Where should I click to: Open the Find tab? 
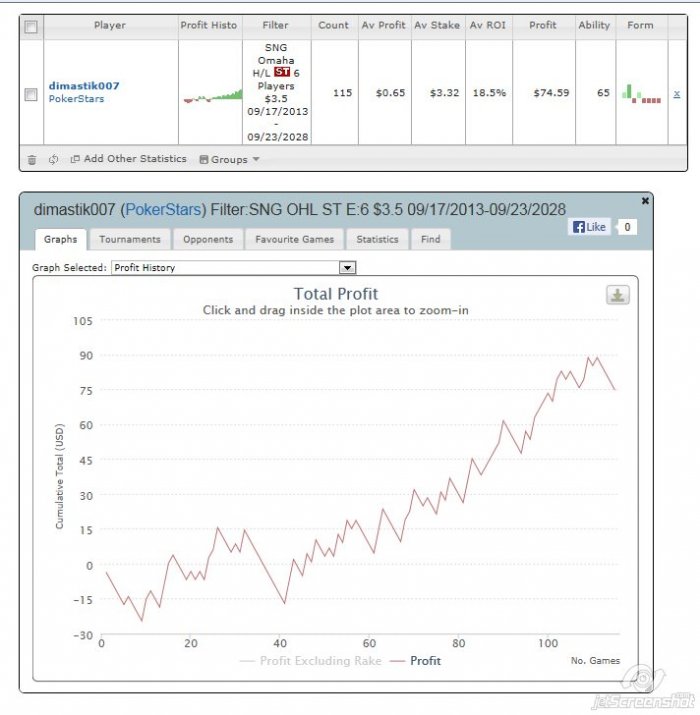tap(431, 239)
